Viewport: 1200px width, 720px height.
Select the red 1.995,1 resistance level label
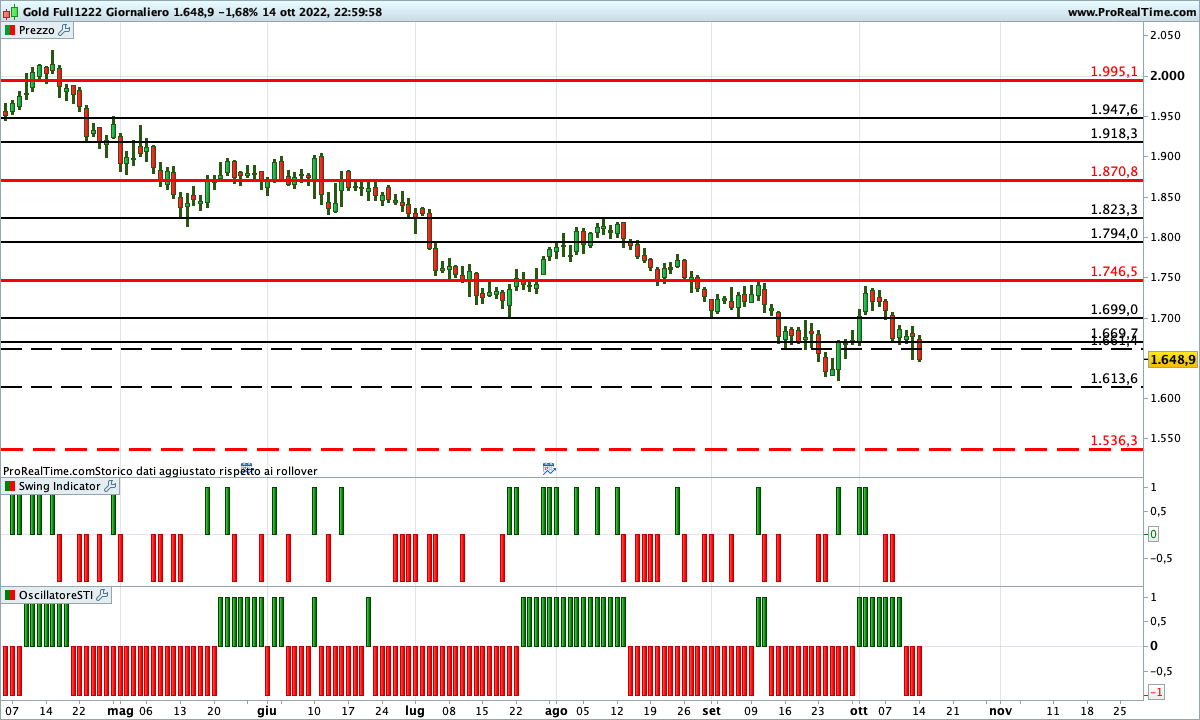pyautogui.click(x=1114, y=72)
